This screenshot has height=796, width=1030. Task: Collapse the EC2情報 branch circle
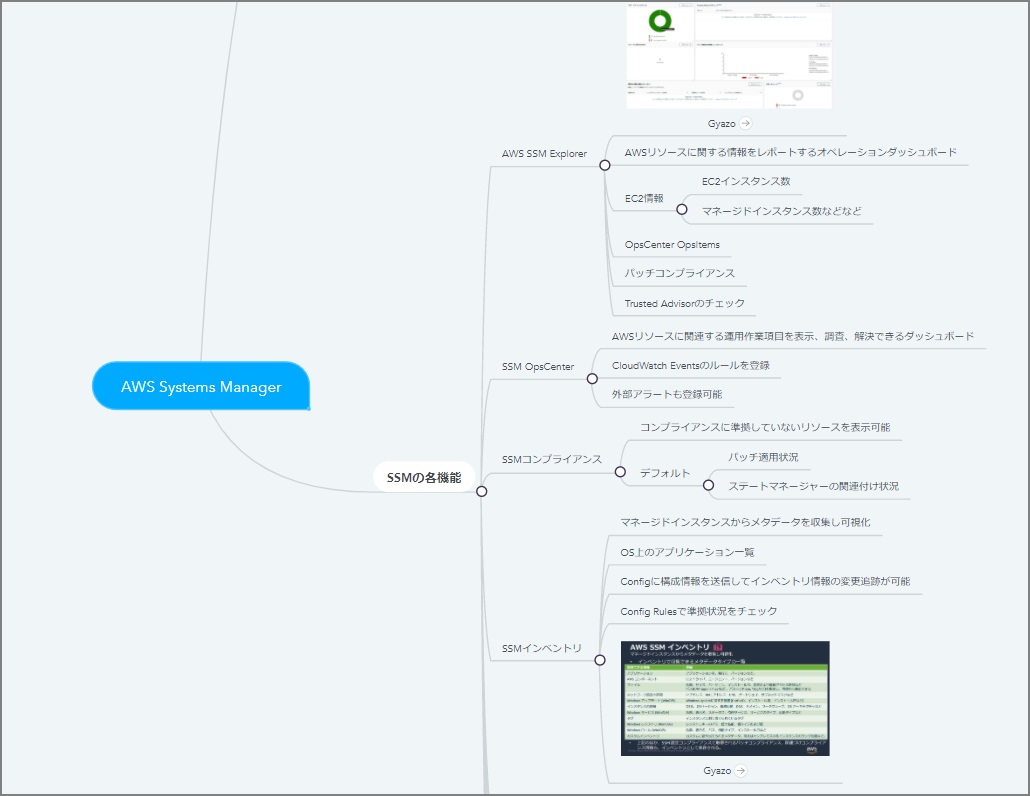point(682,209)
